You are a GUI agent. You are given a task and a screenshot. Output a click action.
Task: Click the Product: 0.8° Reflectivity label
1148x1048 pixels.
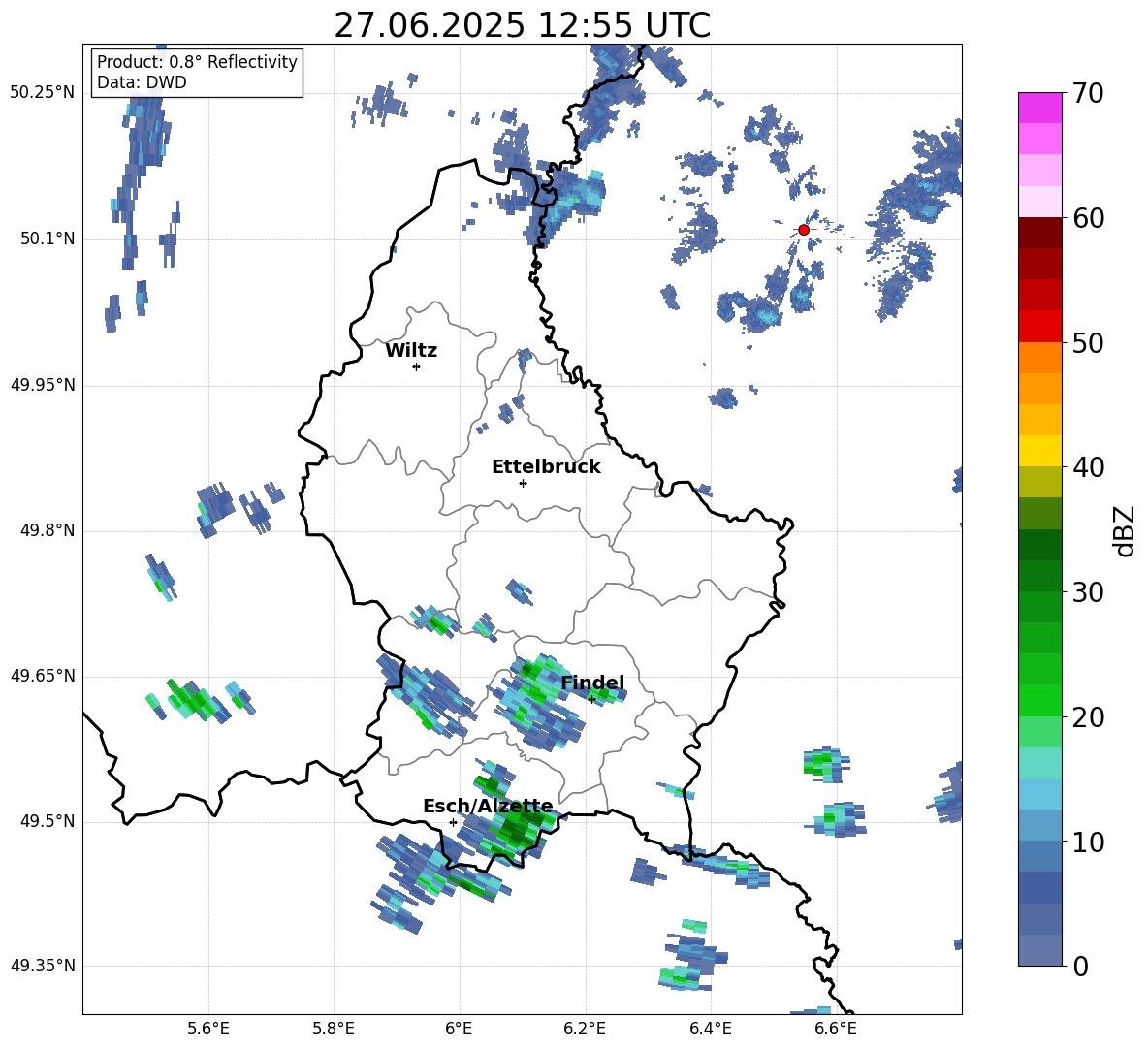point(197,62)
